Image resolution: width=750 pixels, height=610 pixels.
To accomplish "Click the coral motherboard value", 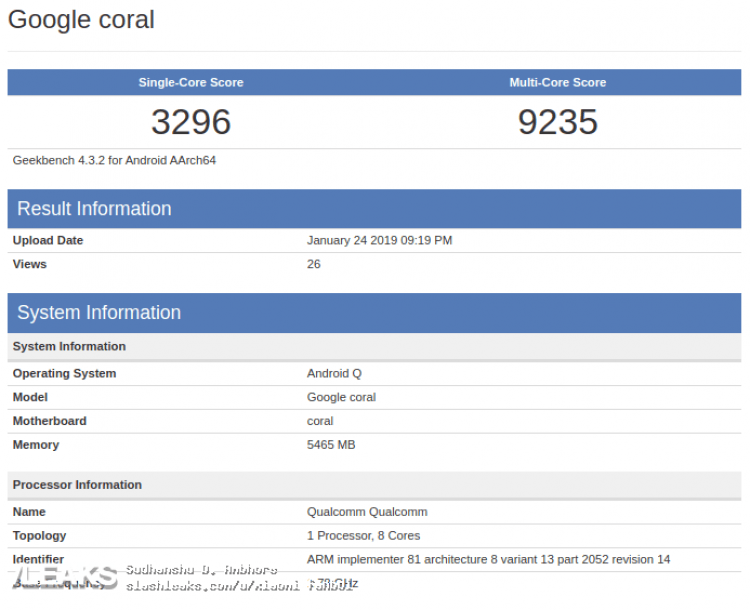I will pos(320,422).
